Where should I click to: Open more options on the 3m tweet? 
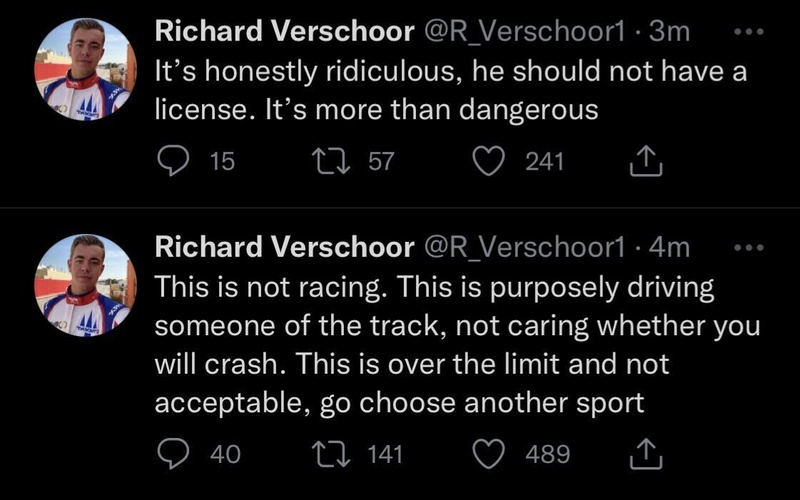point(747,31)
